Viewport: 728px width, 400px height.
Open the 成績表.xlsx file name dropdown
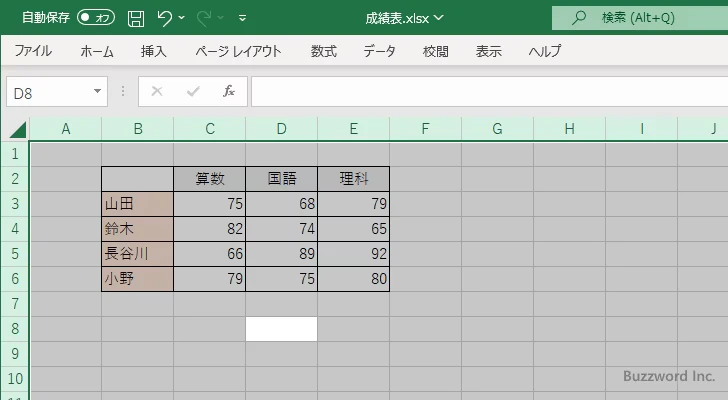[404, 18]
